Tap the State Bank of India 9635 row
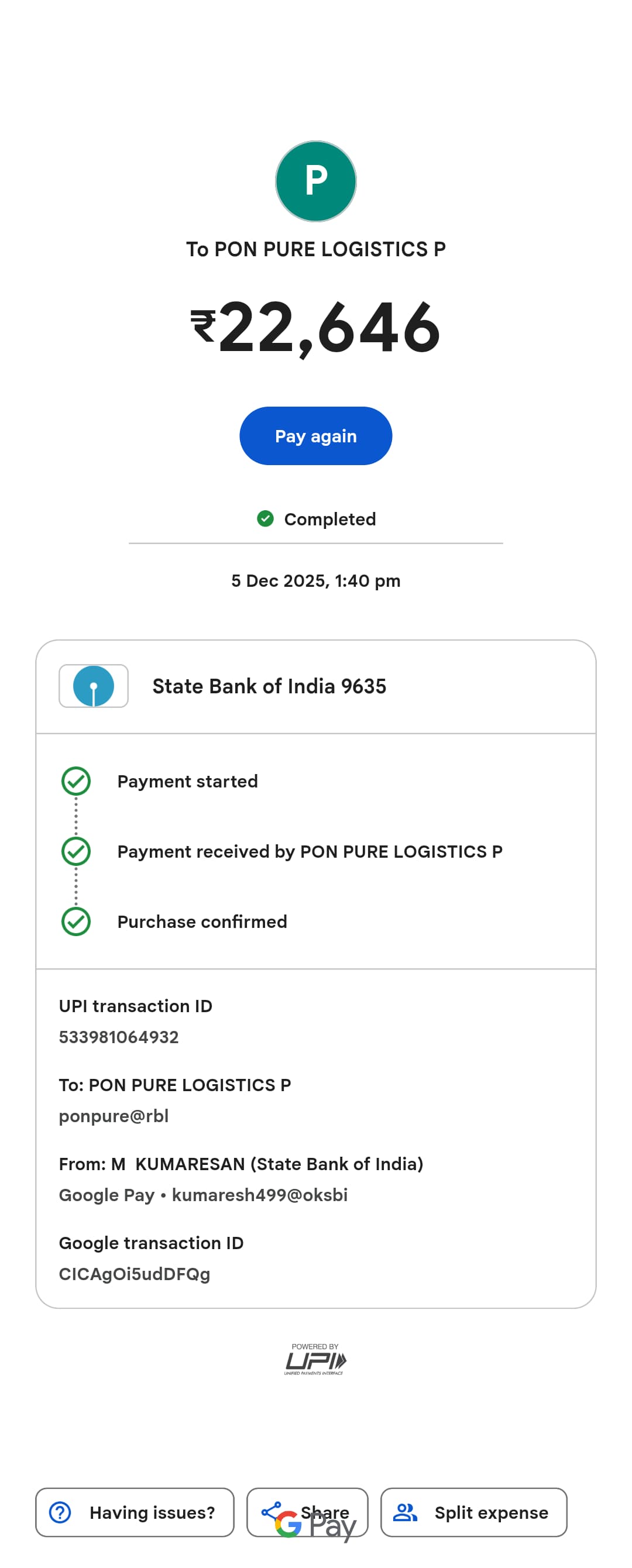 coord(315,687)
